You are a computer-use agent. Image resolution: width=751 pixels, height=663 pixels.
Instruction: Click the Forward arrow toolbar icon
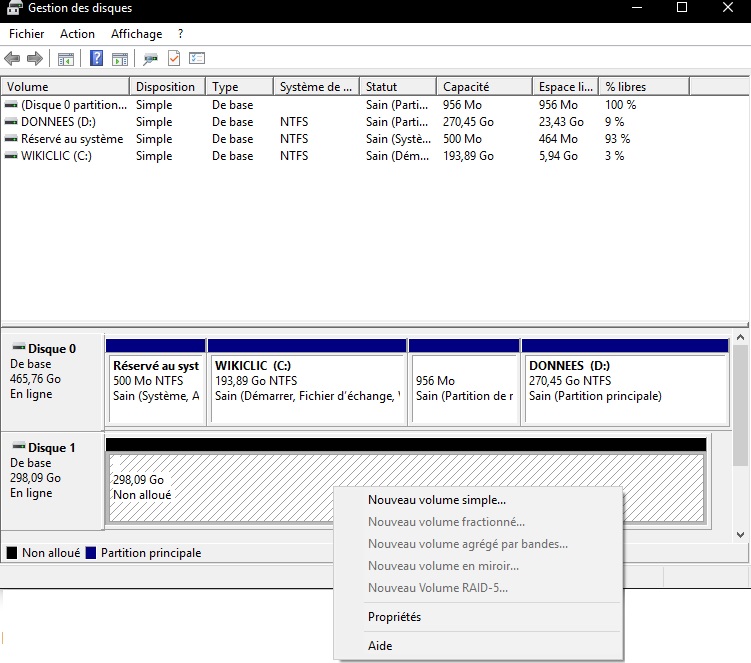pyautogui.click(x=34, y=58)
